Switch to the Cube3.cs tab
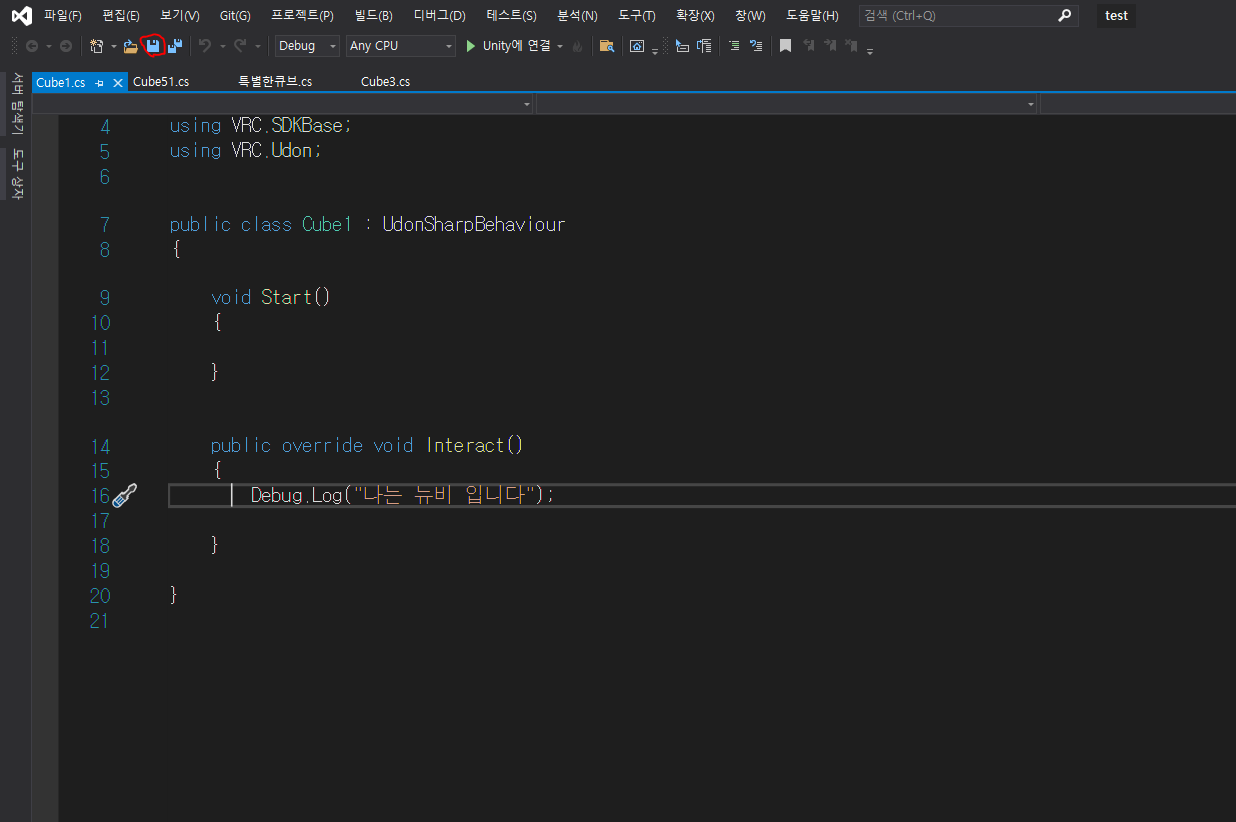 [386, 82]
